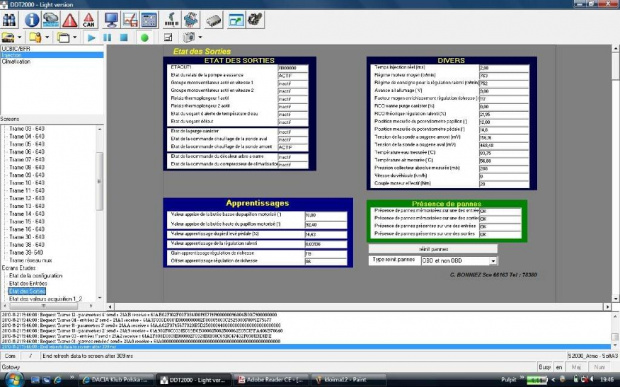Click the small form layout icon

pos(168,38)
